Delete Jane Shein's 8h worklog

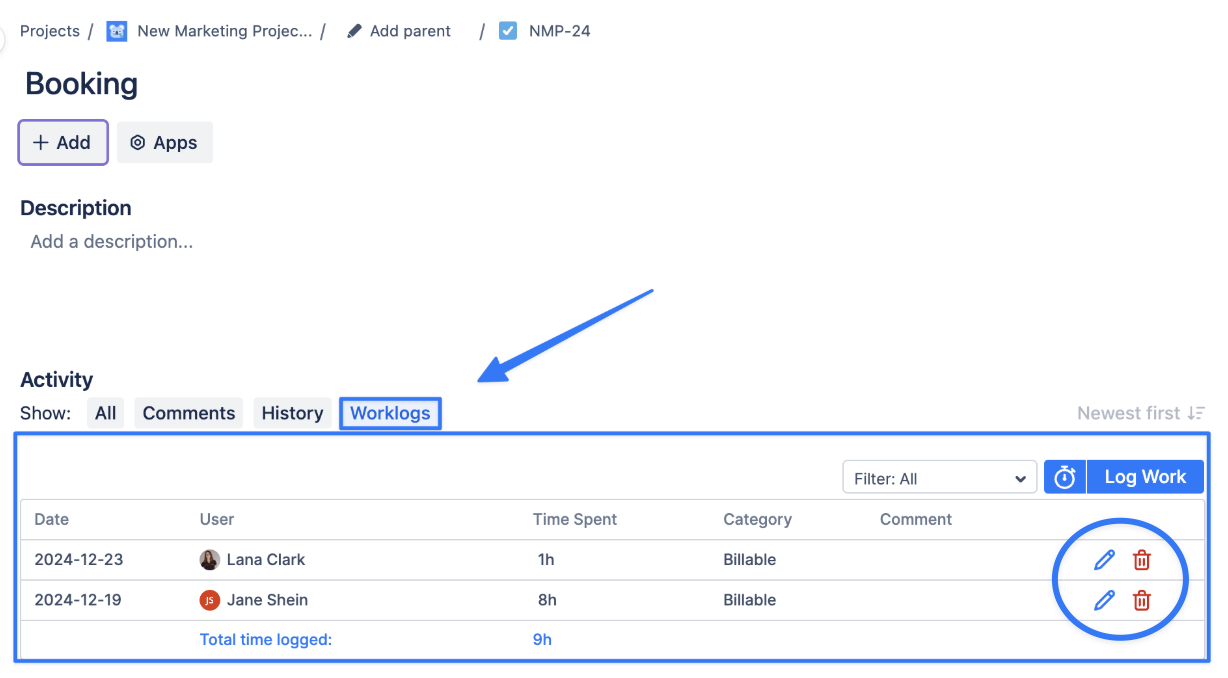coord(1141,600)
